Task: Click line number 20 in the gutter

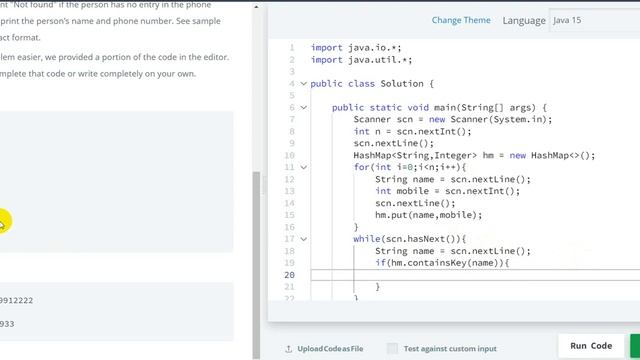Action: pos(289,275)
